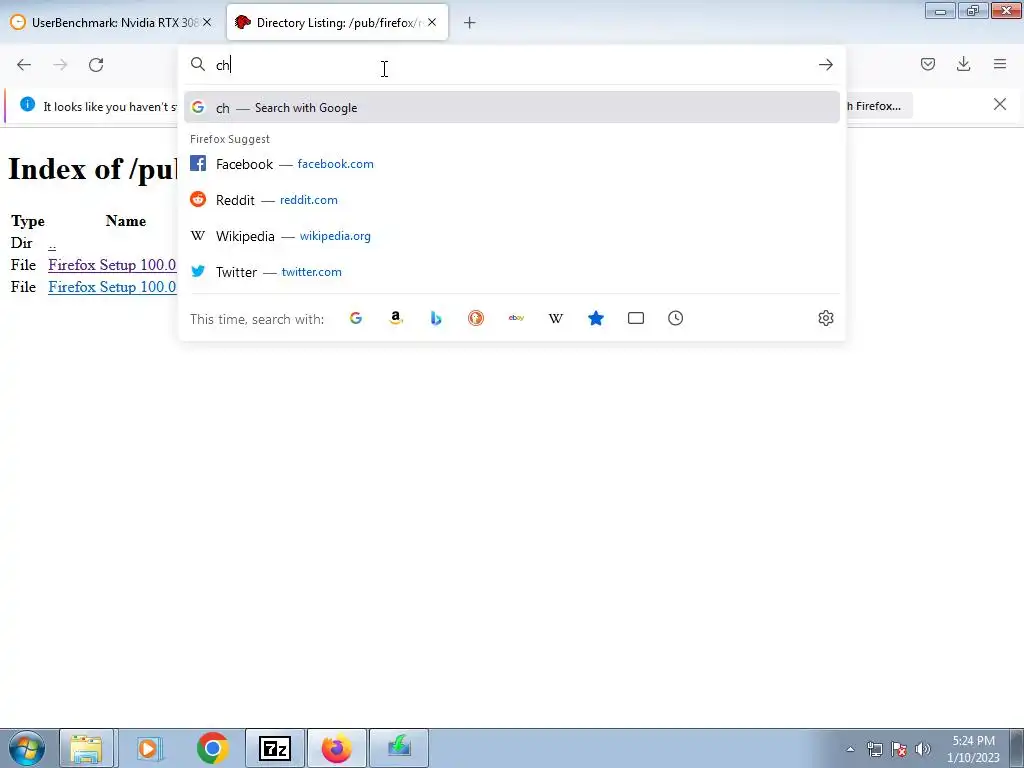Choose Twitter suggestion

511,272
